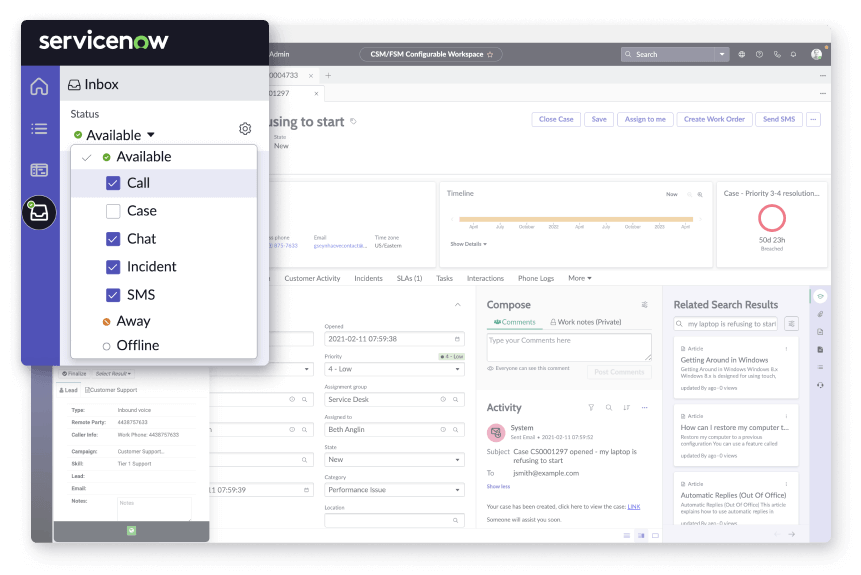Click in Type your Comments here box
Viewport: 861px width, 575px height.
pyautogui.click(x=569, y=347)
